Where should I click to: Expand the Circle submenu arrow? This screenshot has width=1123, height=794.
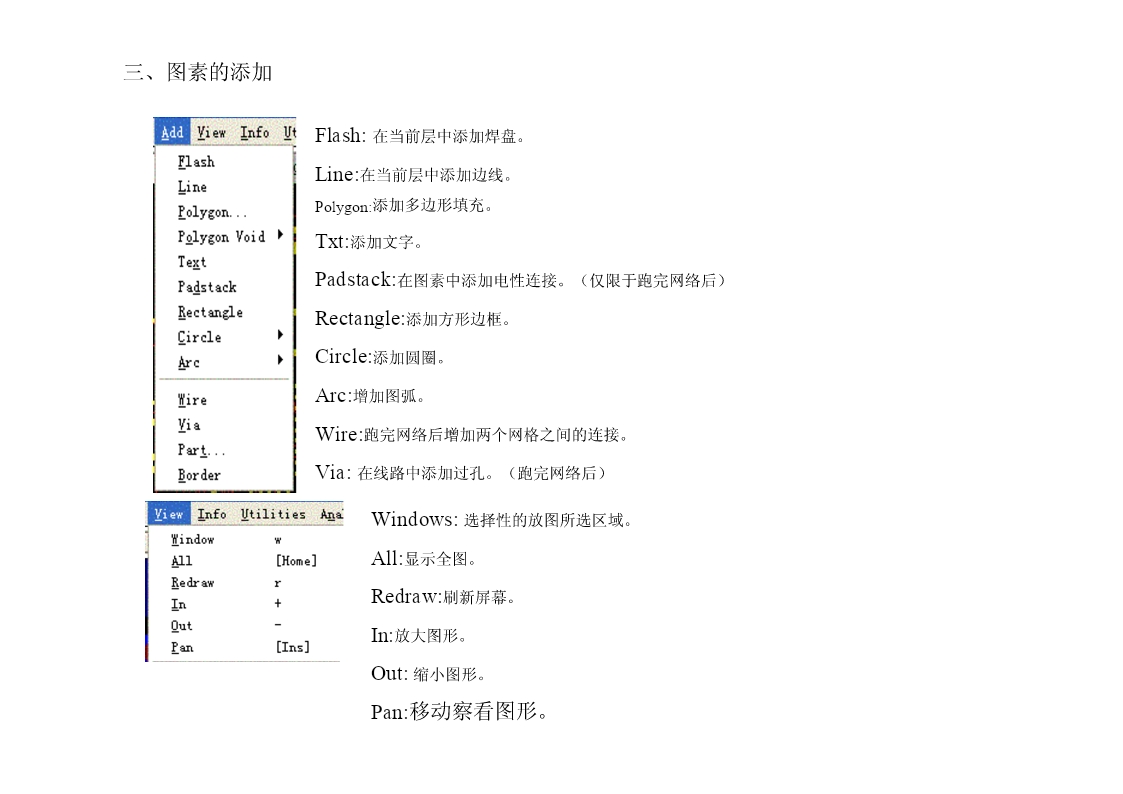pos(280,335)
